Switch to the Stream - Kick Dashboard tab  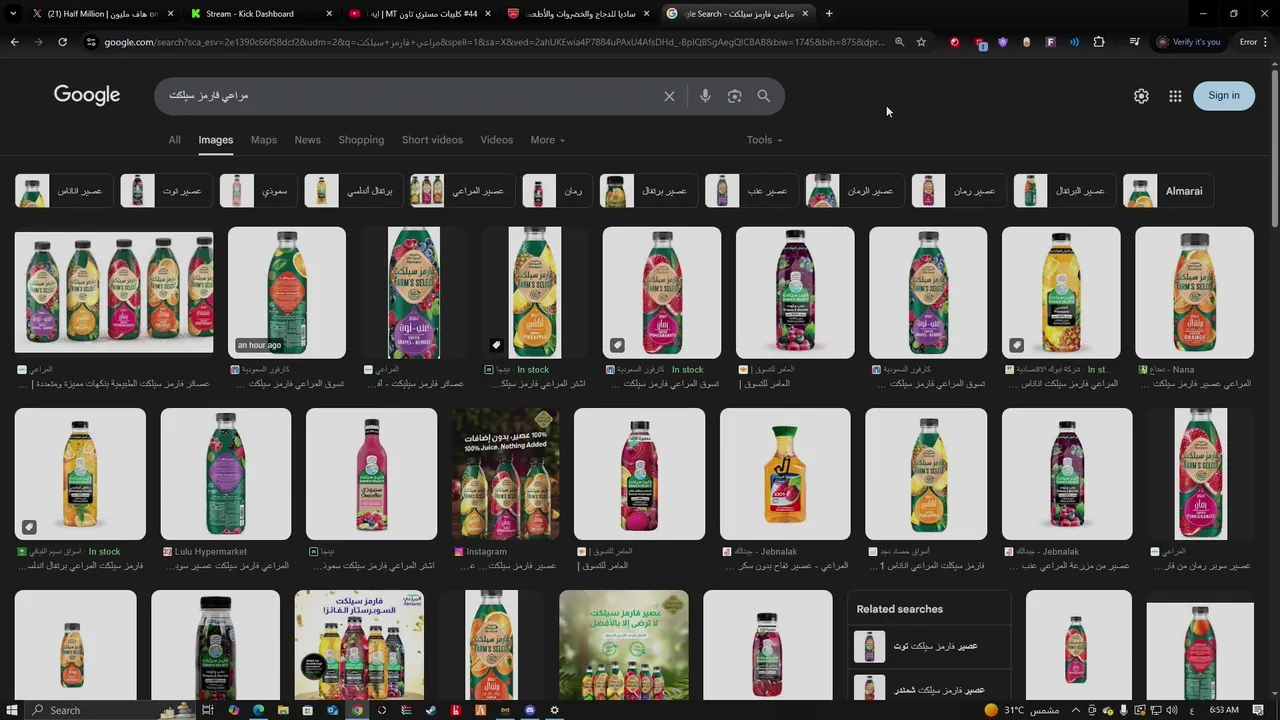coord(262,14)
